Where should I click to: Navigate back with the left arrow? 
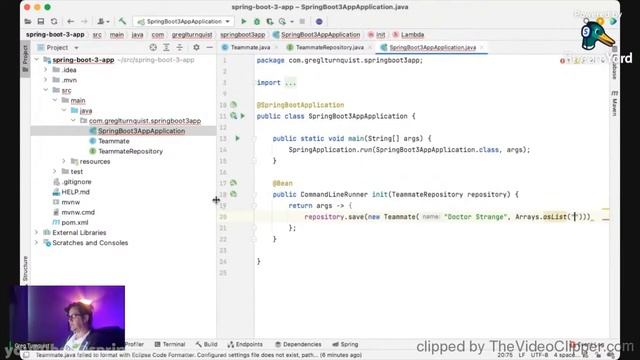pos(71,21)
